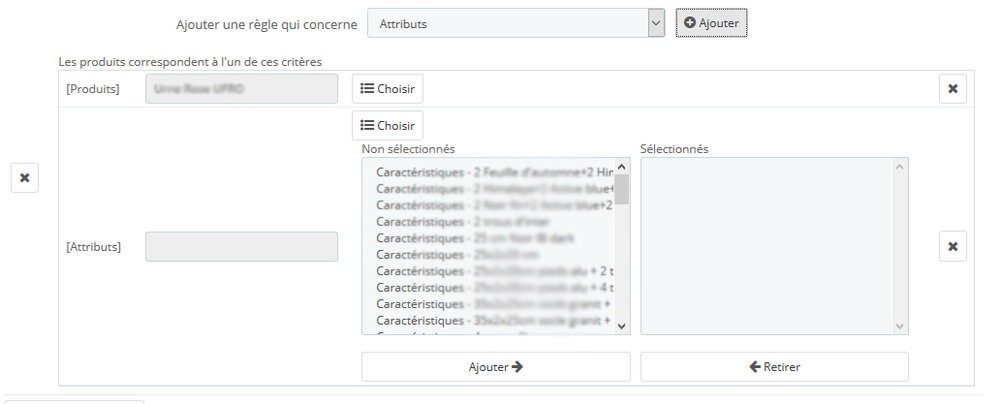This screenshot has height=404, width=1000.
Task: Open the rule type dropdown showing Attributs
Action: [x=516, y=23]
